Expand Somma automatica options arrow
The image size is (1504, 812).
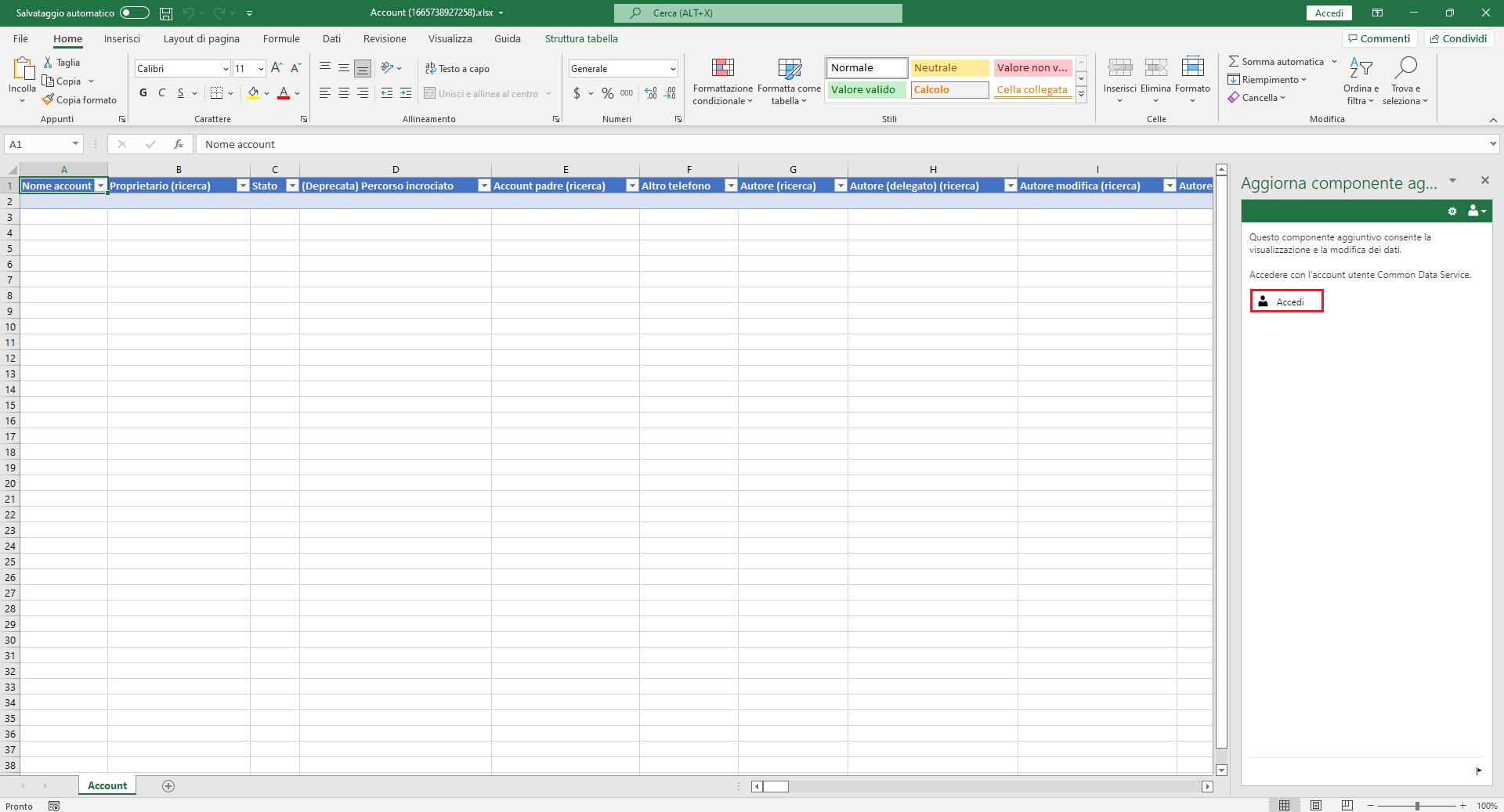pos(1334,61)
